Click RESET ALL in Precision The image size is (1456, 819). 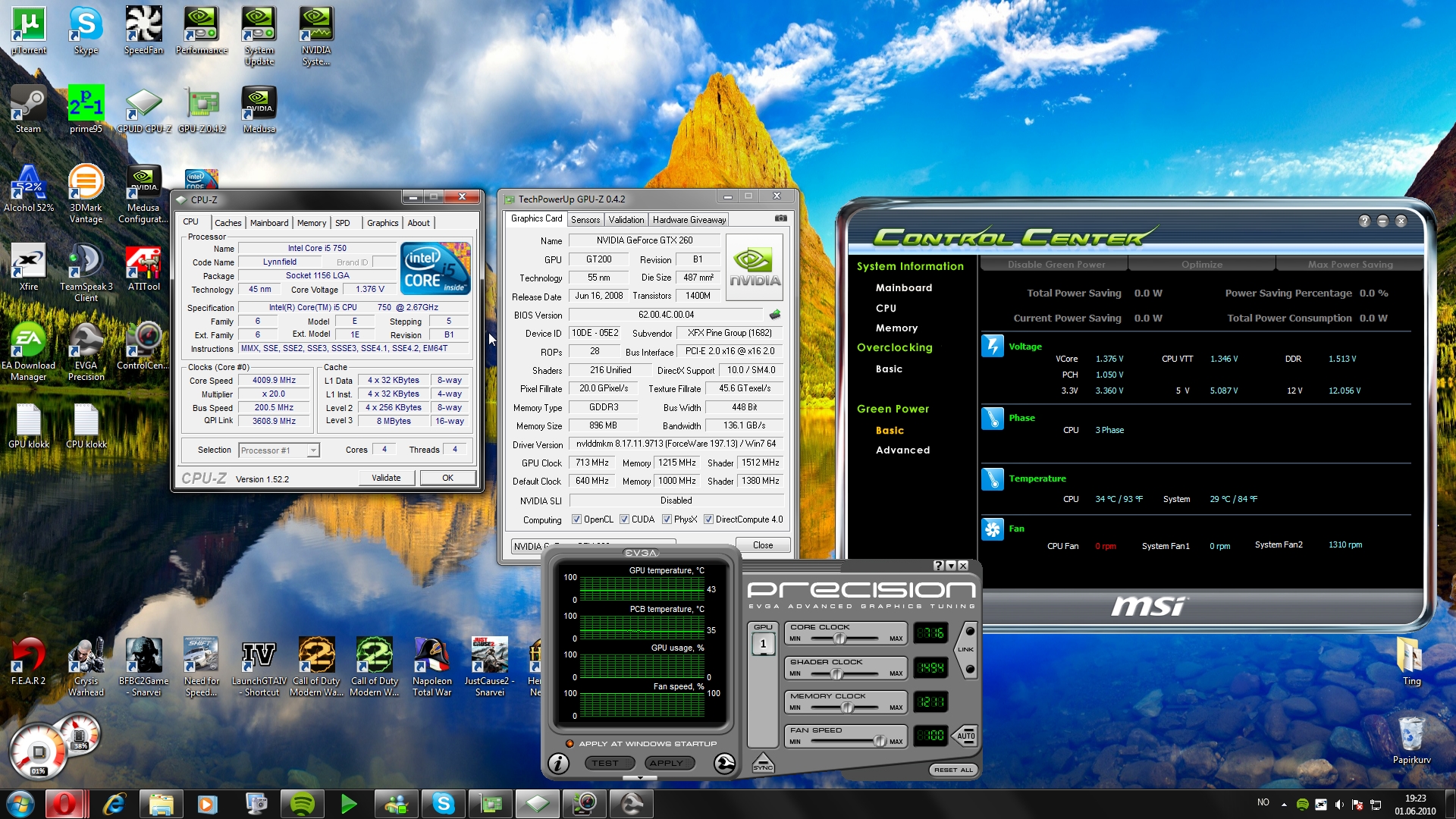pos(953,770)
